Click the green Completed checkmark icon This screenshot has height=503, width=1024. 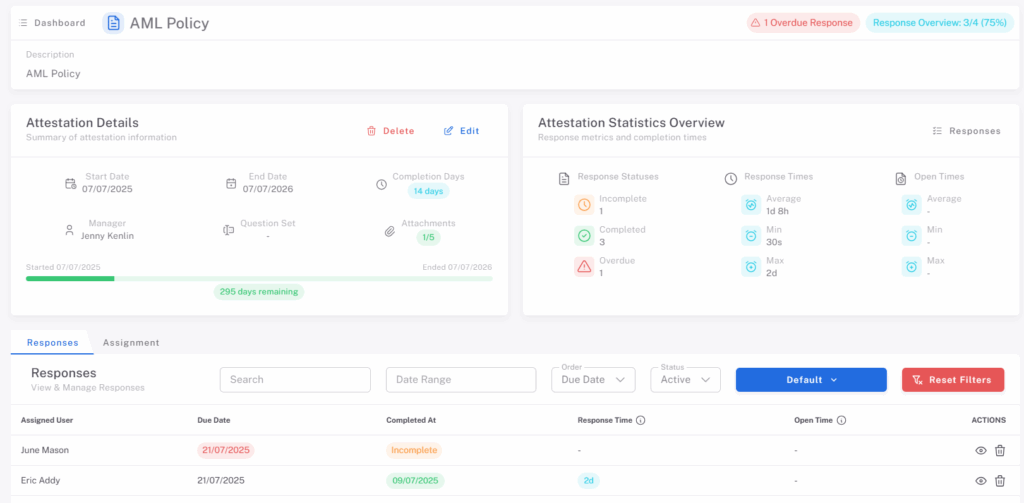(x=584, y=235)
